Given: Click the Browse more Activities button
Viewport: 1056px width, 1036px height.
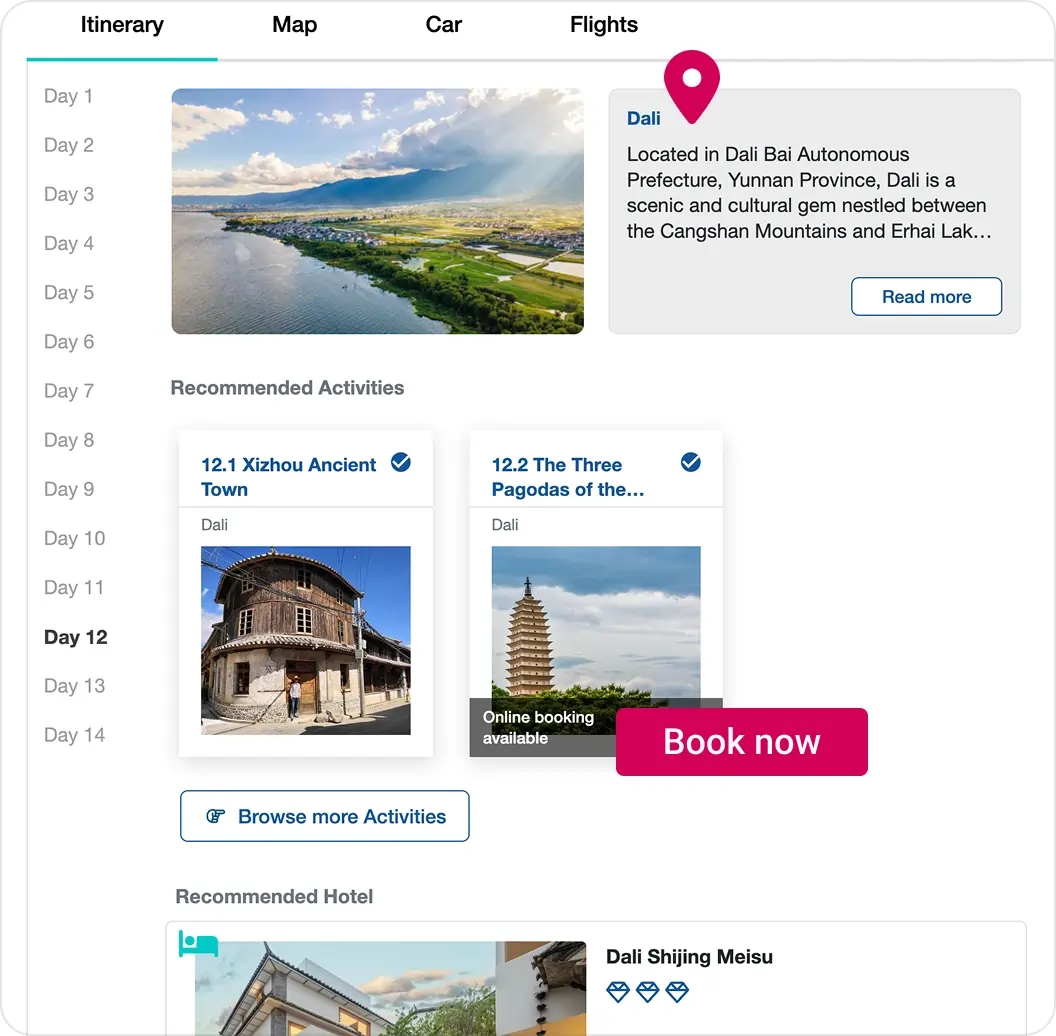Looking at the screenshot, I should [324, 816].
